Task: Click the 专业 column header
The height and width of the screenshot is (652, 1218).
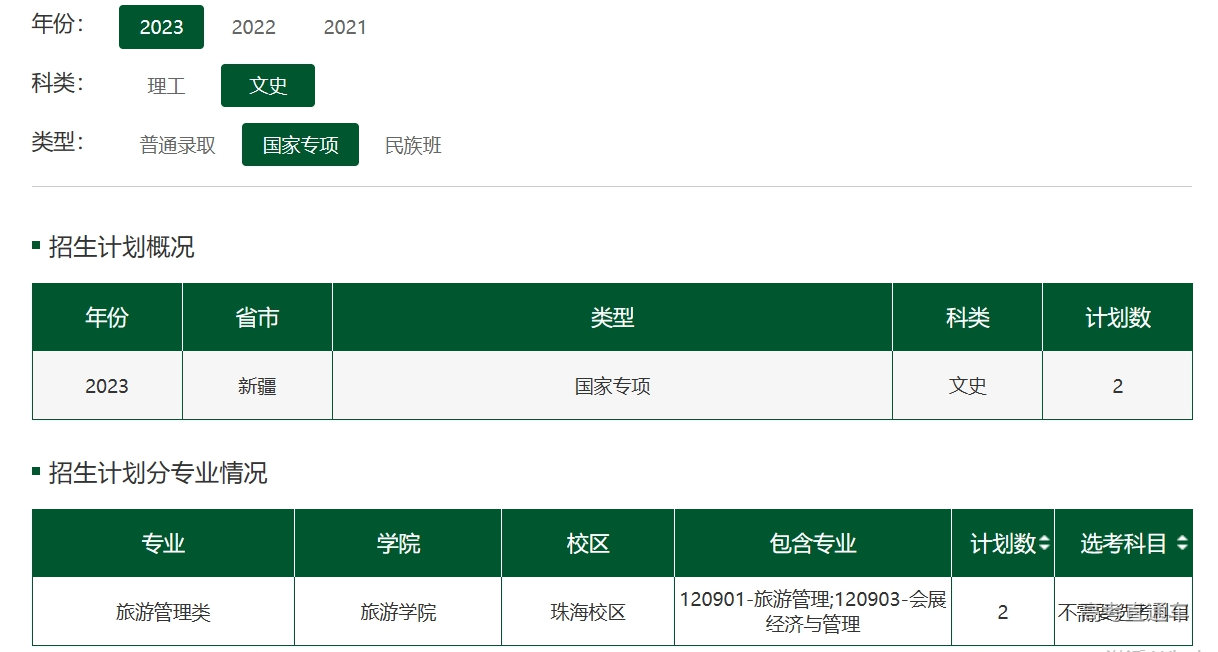Action: click(163, 543)
